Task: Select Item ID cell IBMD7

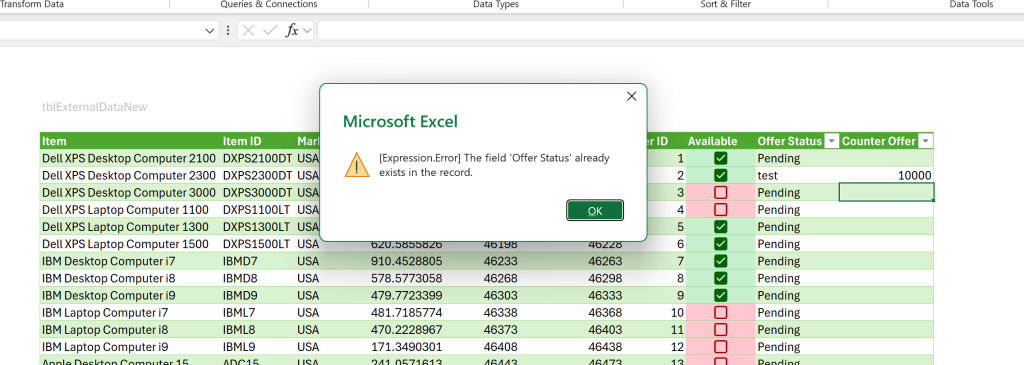Action: [258, 261]
